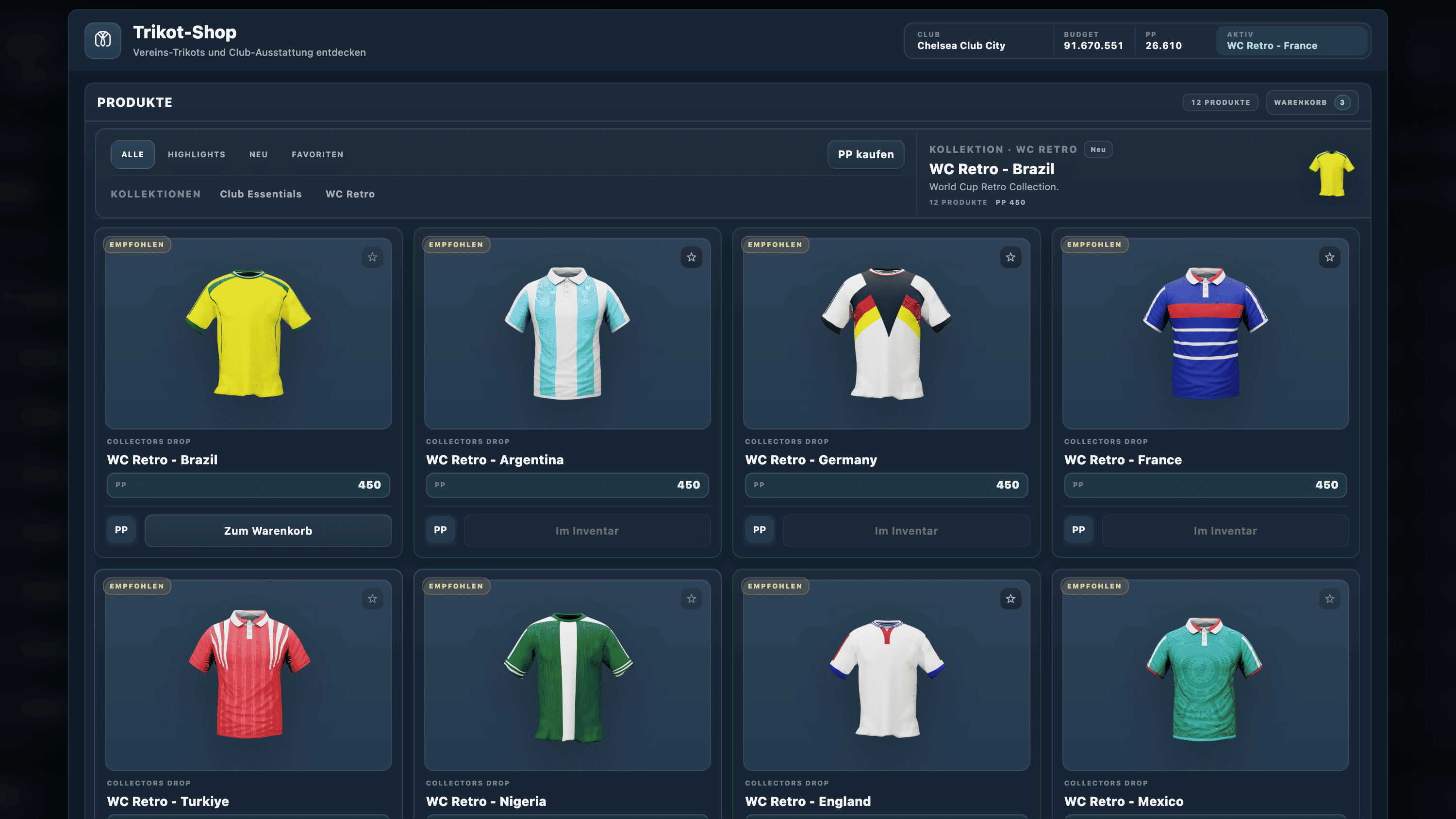Favorite the WC Retro - Brazil jersey star

[x=372, y=257]
